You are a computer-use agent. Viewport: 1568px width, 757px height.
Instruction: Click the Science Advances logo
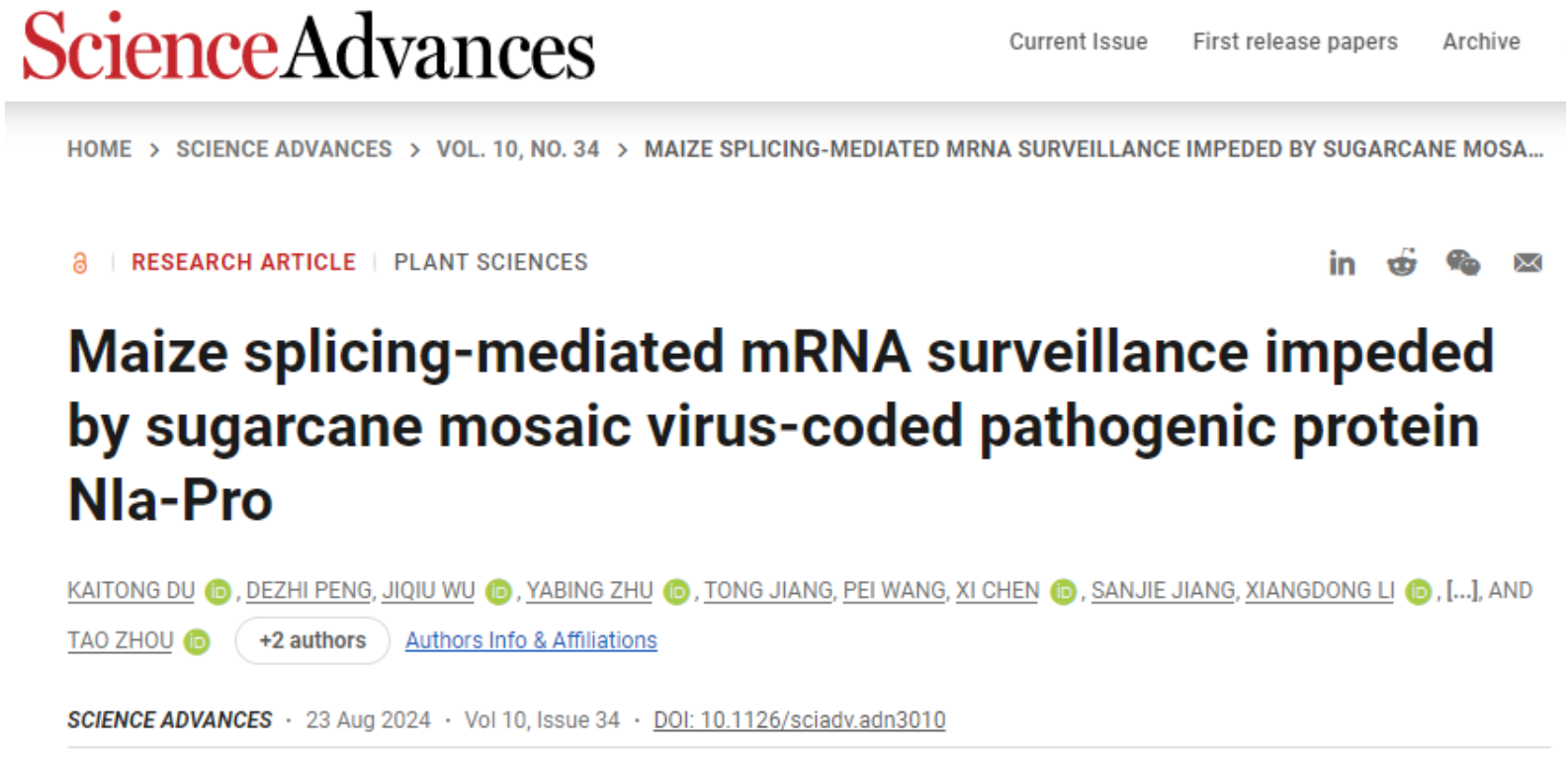(308, 46)
